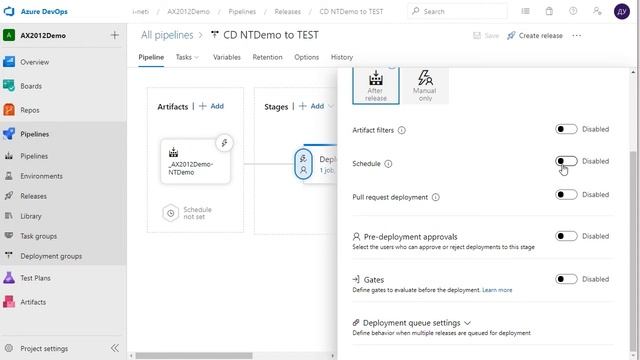Enable the Gates toggle
640x360 pixels.
coord(566,279)
